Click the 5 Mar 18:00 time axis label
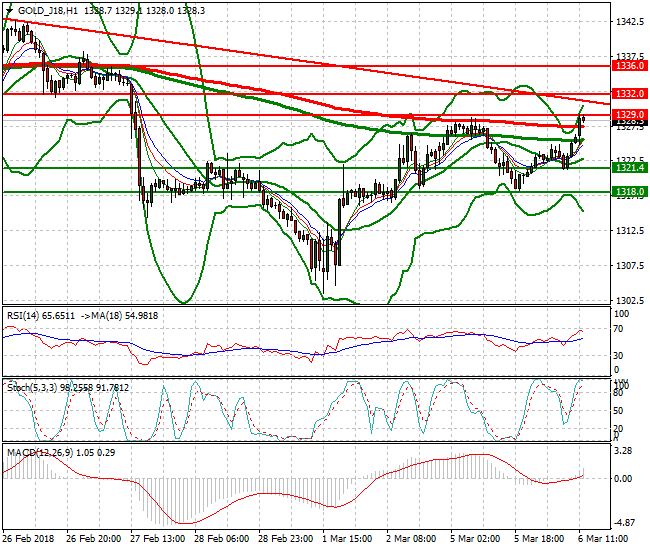This screenshot has height=550, width=650. tap(539, 539)
